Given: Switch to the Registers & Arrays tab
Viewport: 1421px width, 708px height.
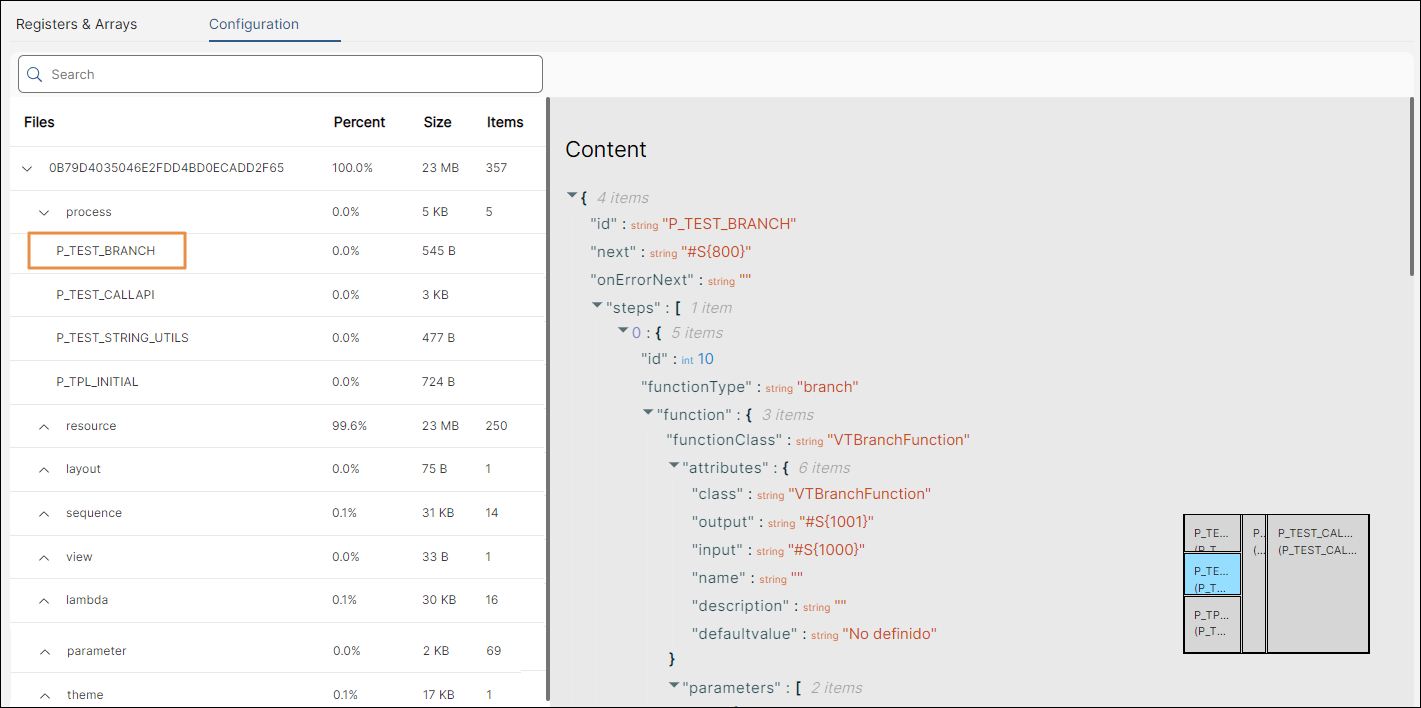Looking at the screenshot, I should pyautogui.click(x=76, y=24).
